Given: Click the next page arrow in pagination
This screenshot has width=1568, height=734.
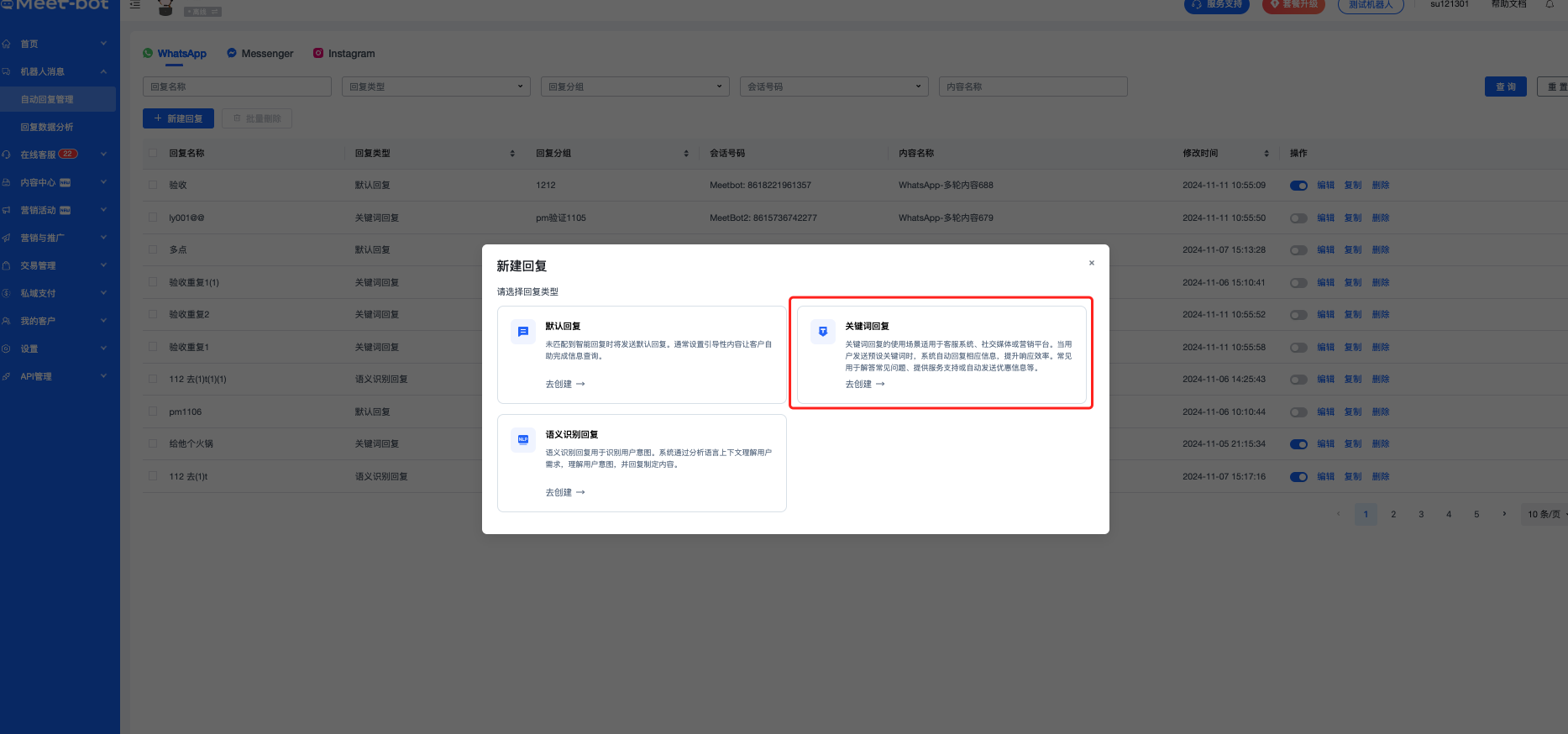Looking at the screenshot, I should pyautogui.click(x=1504, y=514).
